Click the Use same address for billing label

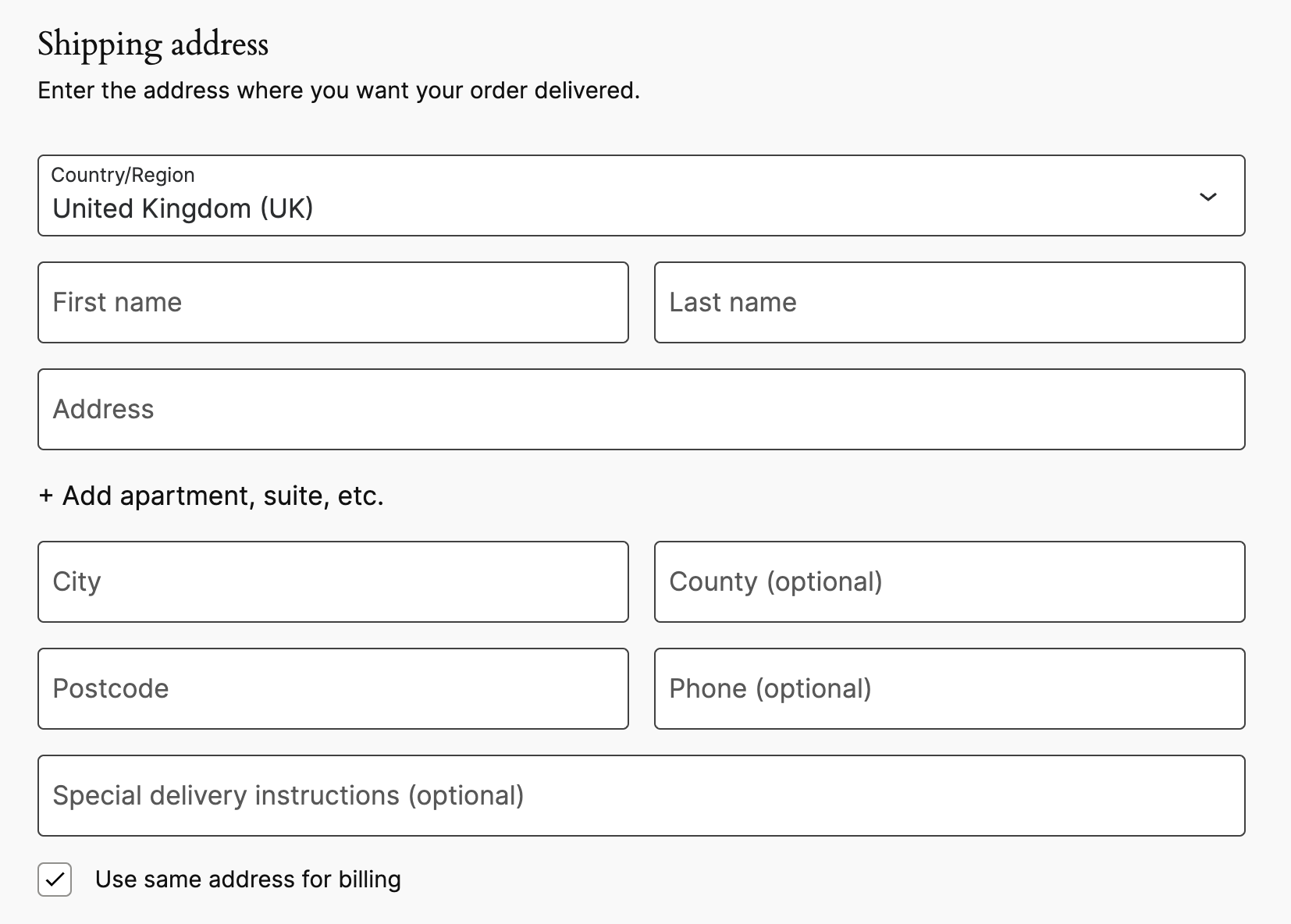(248, 880)
